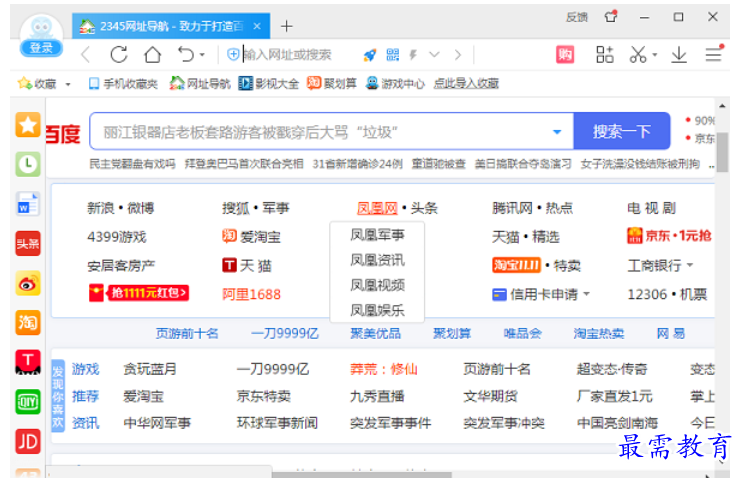Click the 搜索一下 search button
The height and width of the screenshot is (478, 740).
622,131
